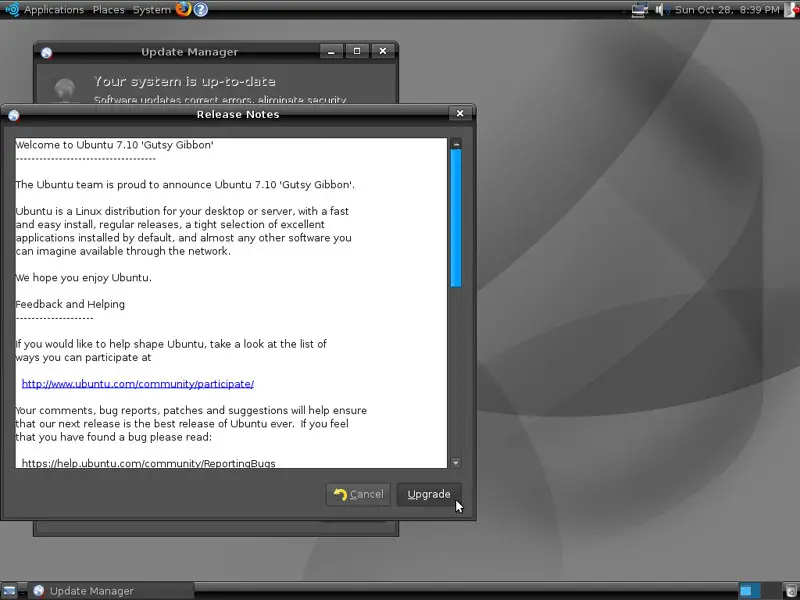Open the Places menu
Image resolution: width=800 pixels, height=600 pixels.
108,10
